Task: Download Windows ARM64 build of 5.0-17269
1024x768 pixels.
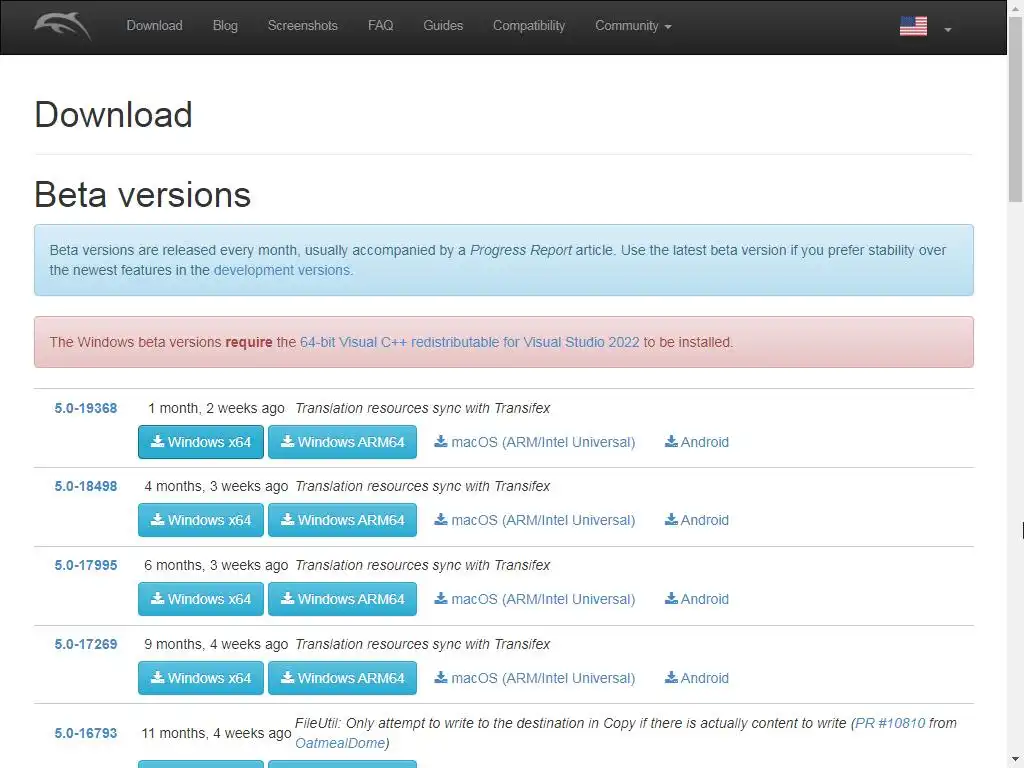Action: 342,679
